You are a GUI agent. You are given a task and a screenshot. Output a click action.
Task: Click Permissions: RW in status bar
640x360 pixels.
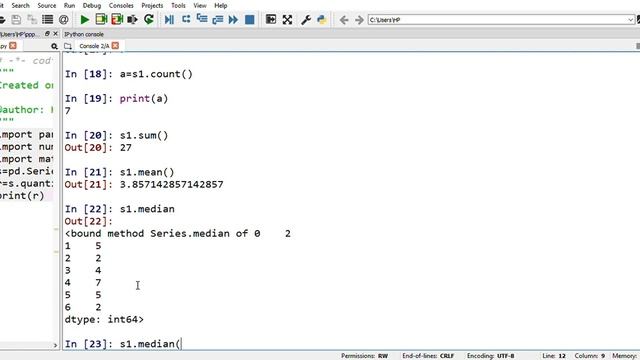point(364,356)
